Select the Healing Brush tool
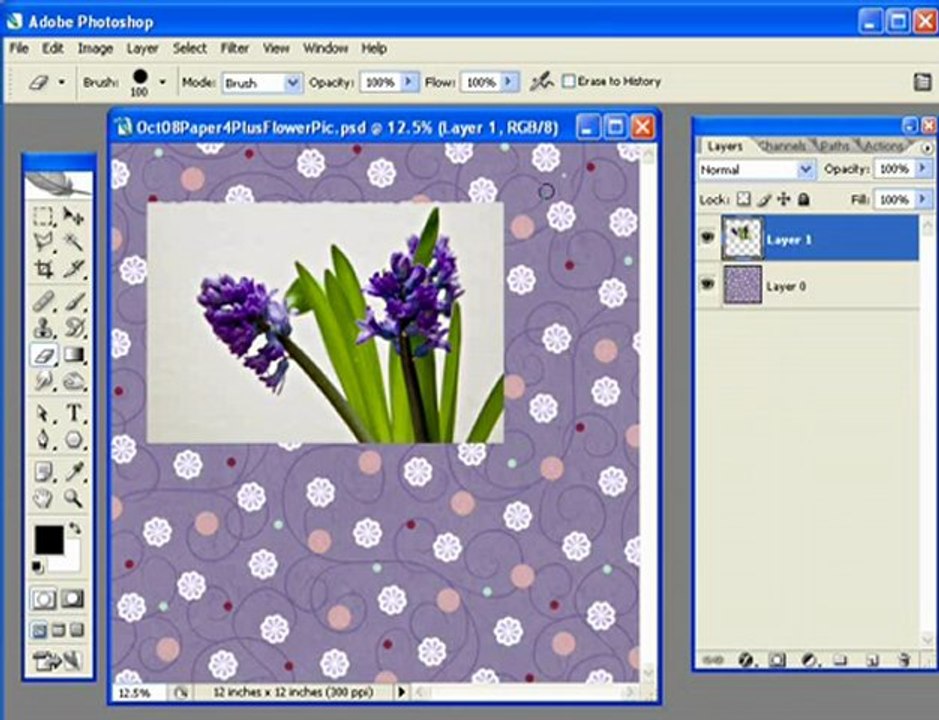This screenshot has width=939, height=720. click(x=43, y=301)
